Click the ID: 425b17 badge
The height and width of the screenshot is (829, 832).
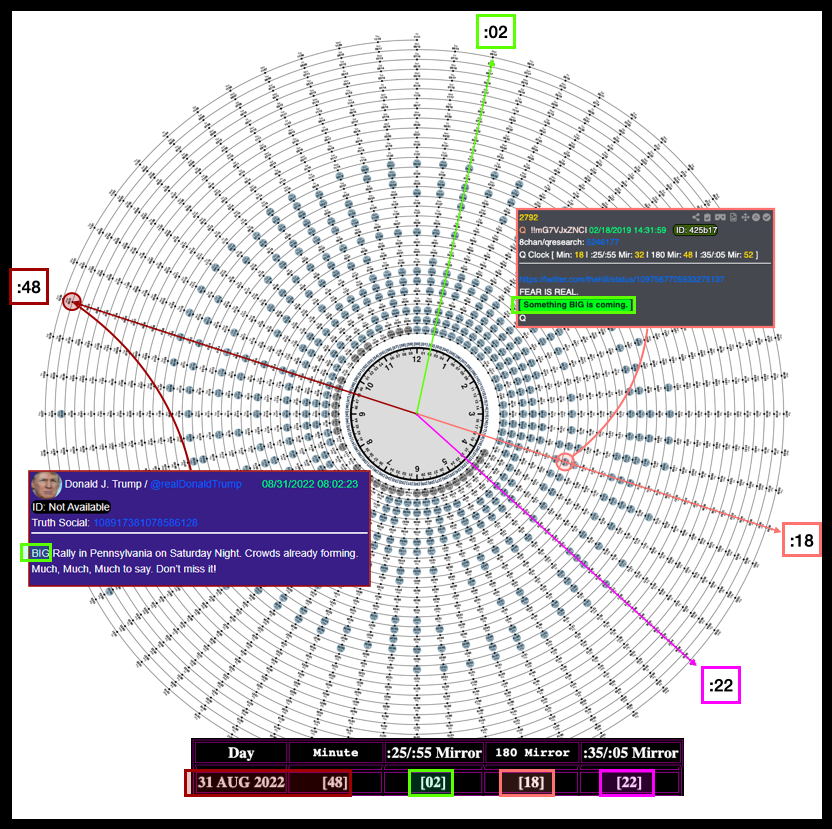696,230
